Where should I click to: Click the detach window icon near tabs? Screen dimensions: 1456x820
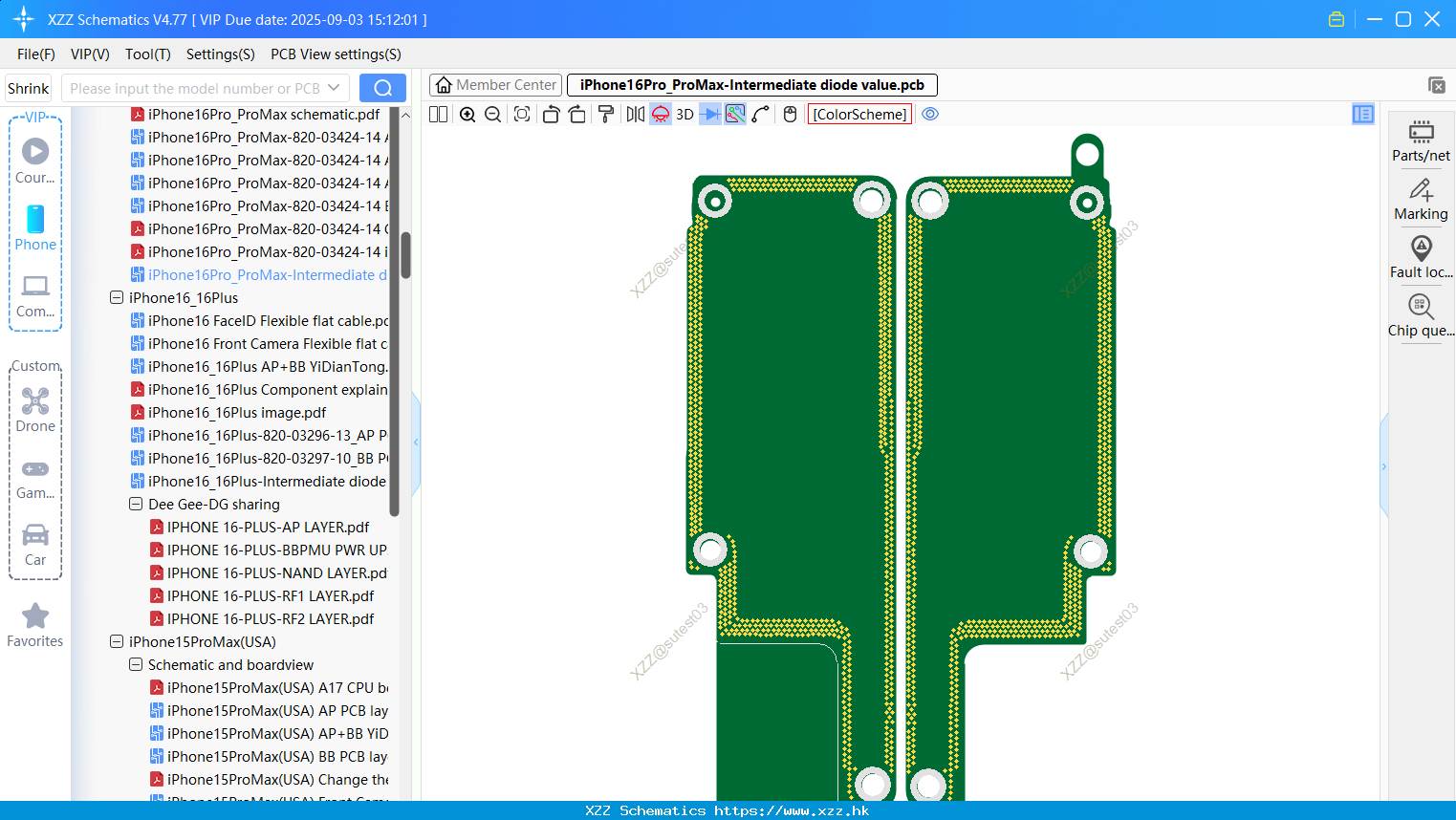[1437, 85]
